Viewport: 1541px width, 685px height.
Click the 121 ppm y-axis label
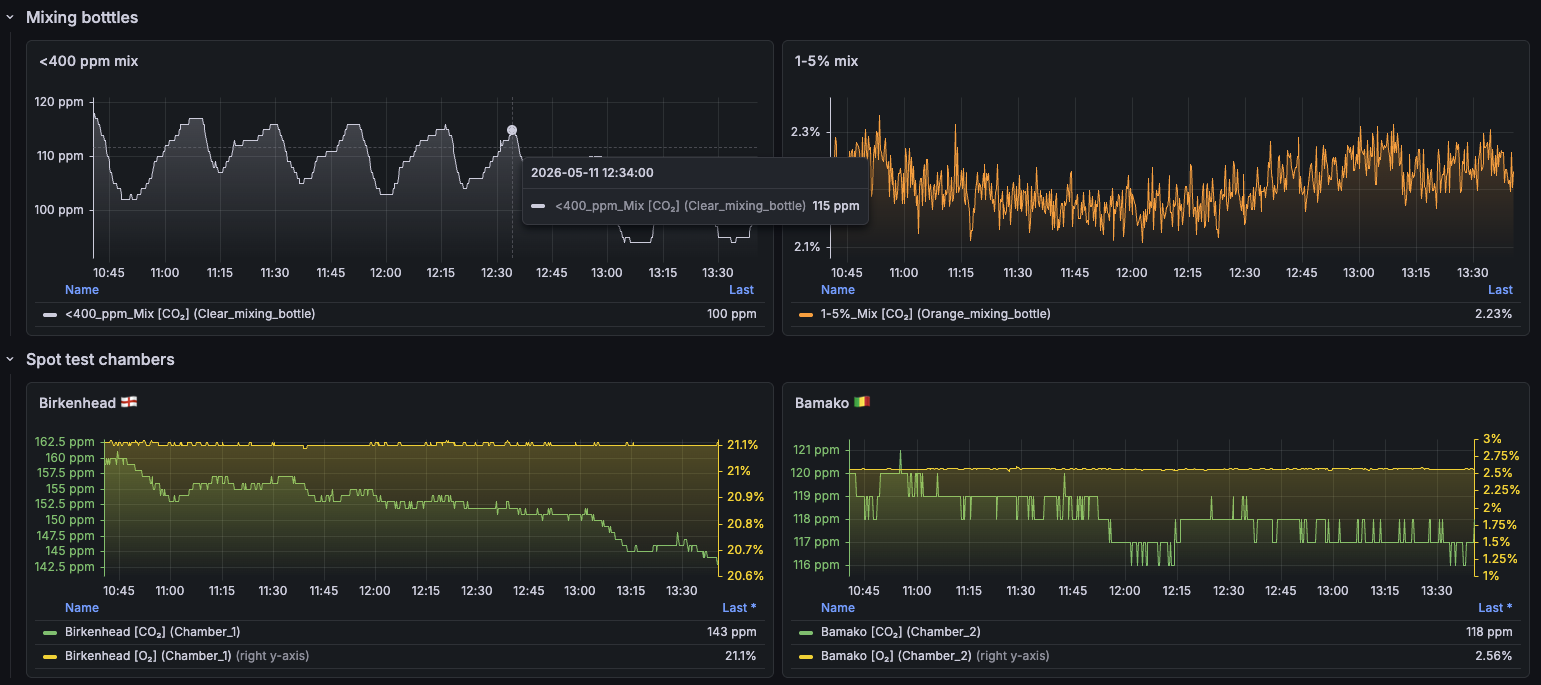(816, 449)
